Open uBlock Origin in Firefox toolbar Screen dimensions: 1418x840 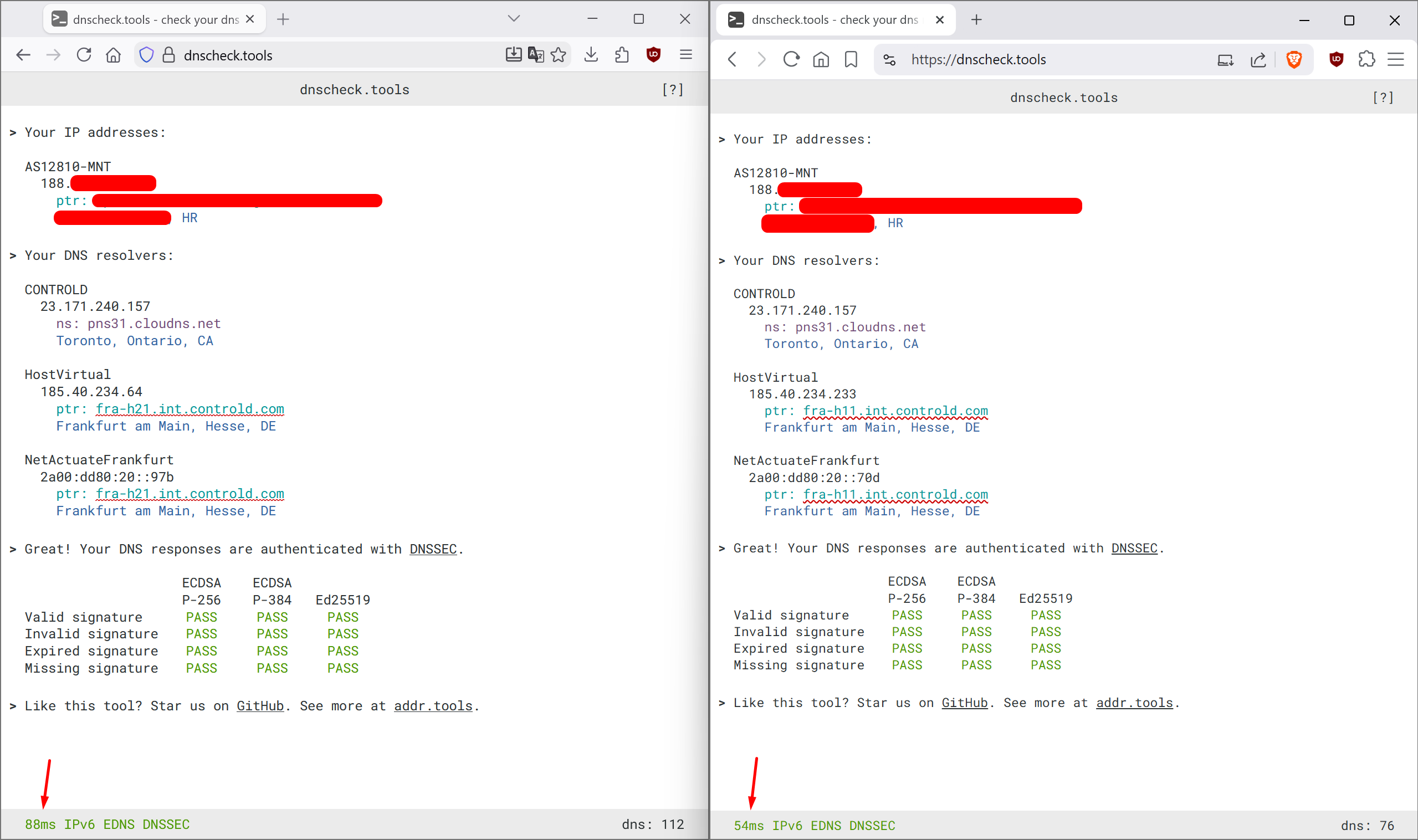click(x=653, y=54)
